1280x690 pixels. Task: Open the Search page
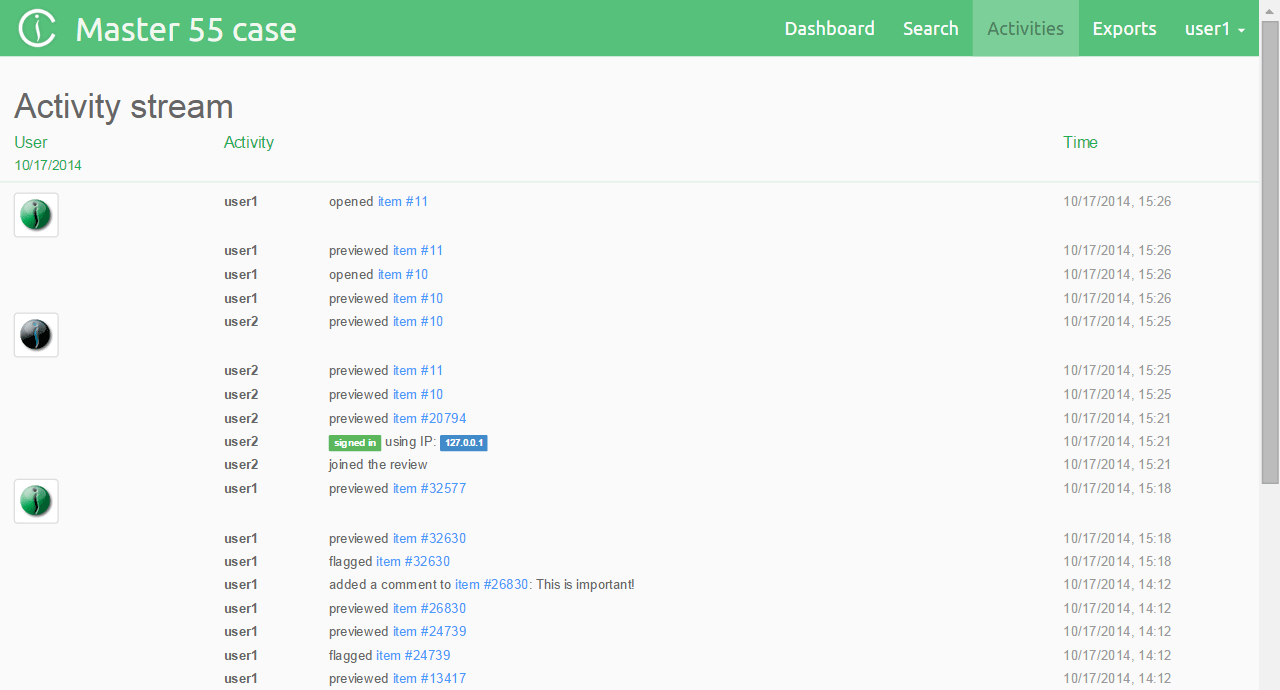930,29
